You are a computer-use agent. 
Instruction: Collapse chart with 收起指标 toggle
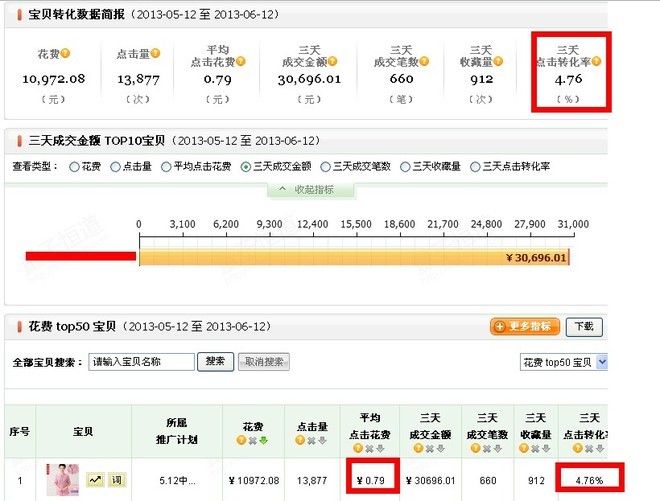[311, 190]
